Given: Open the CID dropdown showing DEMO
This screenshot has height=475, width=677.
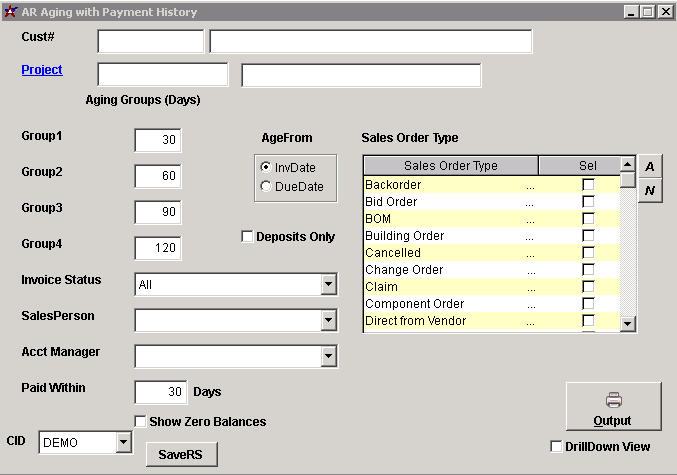Looking at the screenshot, I should point(123,442).
